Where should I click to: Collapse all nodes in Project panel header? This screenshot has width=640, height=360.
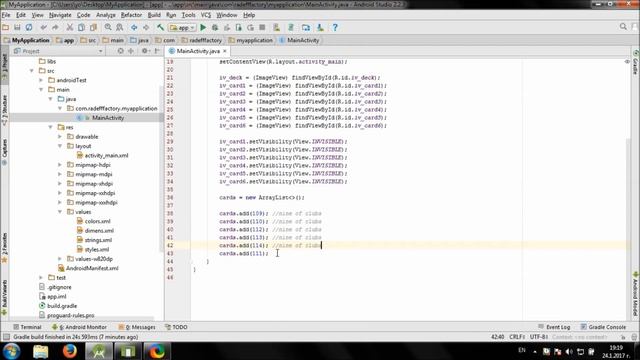tap(131, 51)
